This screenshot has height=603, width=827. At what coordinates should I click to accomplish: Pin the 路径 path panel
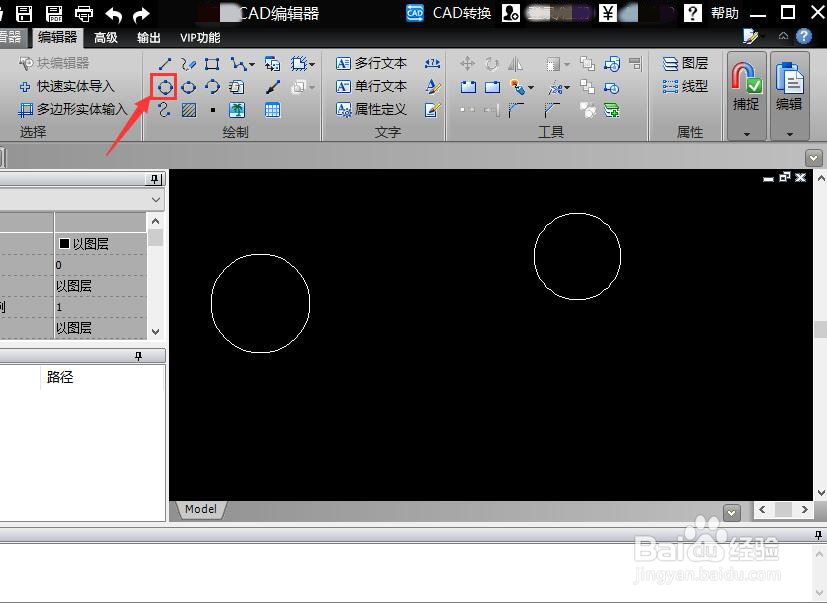(139, 356)
